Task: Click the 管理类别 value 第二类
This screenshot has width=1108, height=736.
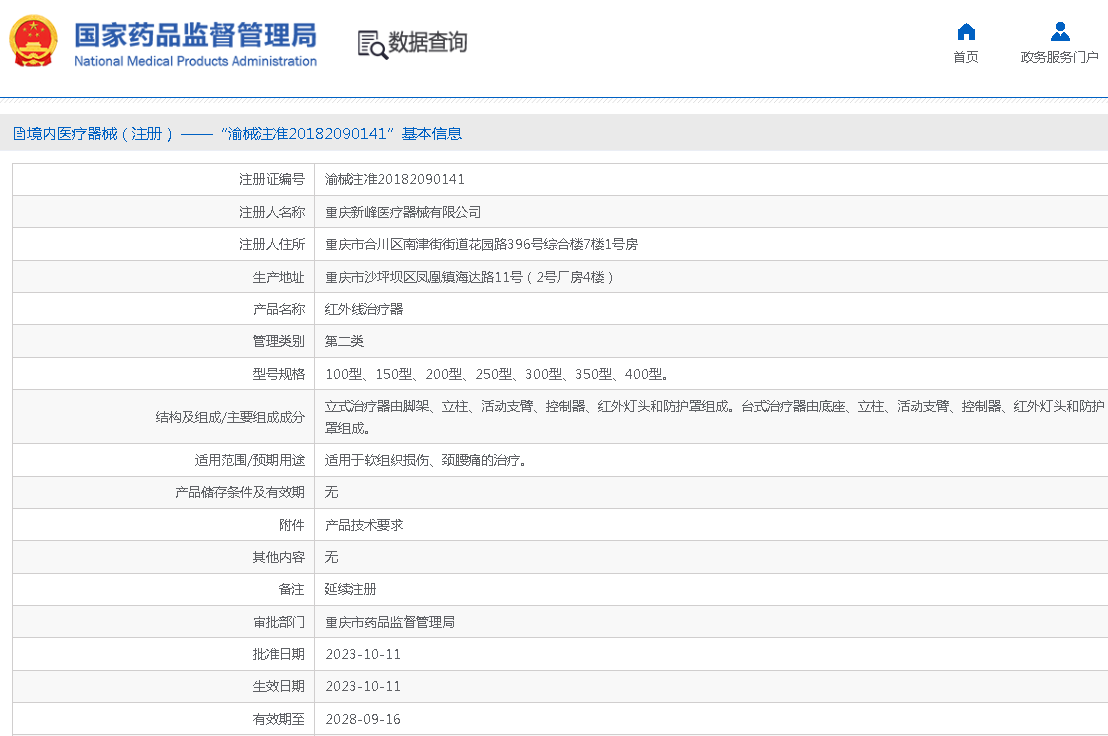Action: tap(345, 342)
